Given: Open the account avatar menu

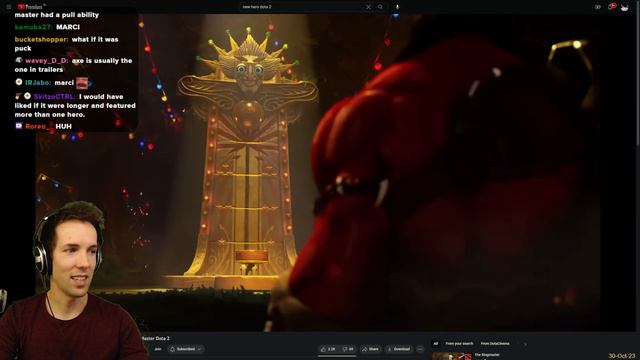Looking at the screenshot, I should (624, 7).
